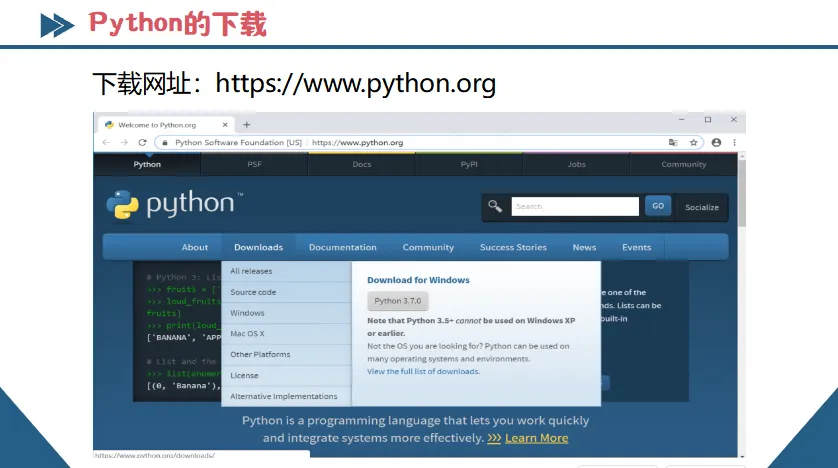Choose All releases in Downloads submenu
838x468 pixels.
286,271
